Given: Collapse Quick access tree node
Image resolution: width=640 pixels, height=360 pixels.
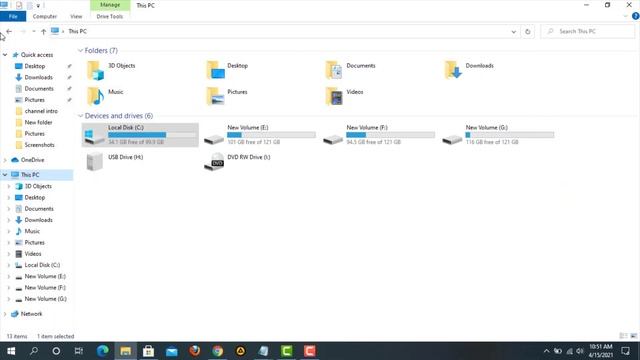Looking at the screenshot, I should [x=5, y=55].
